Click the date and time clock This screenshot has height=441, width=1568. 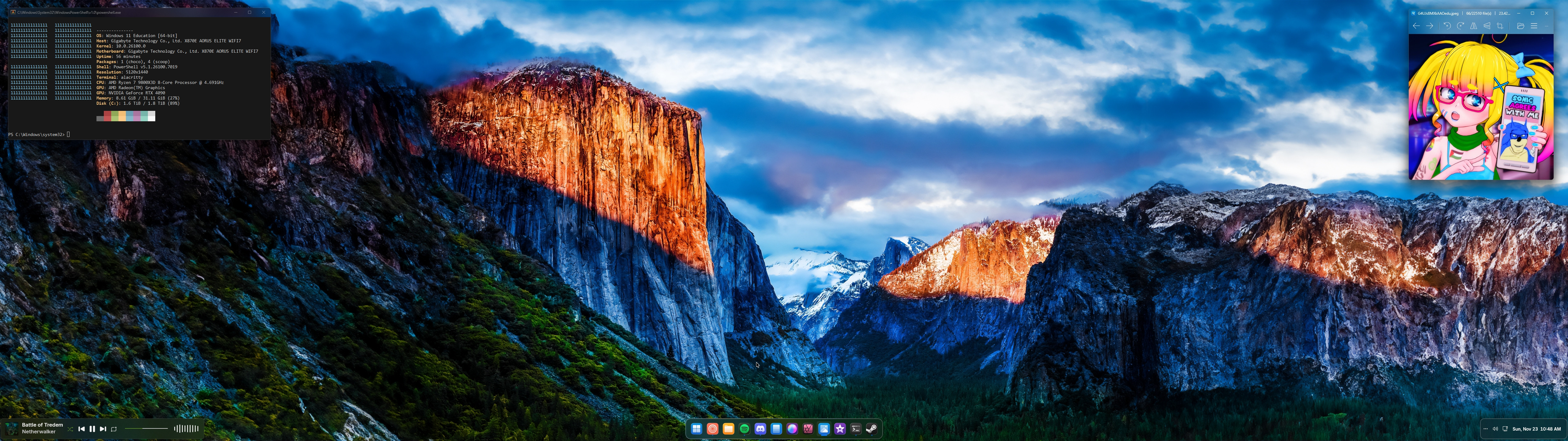1536,429
